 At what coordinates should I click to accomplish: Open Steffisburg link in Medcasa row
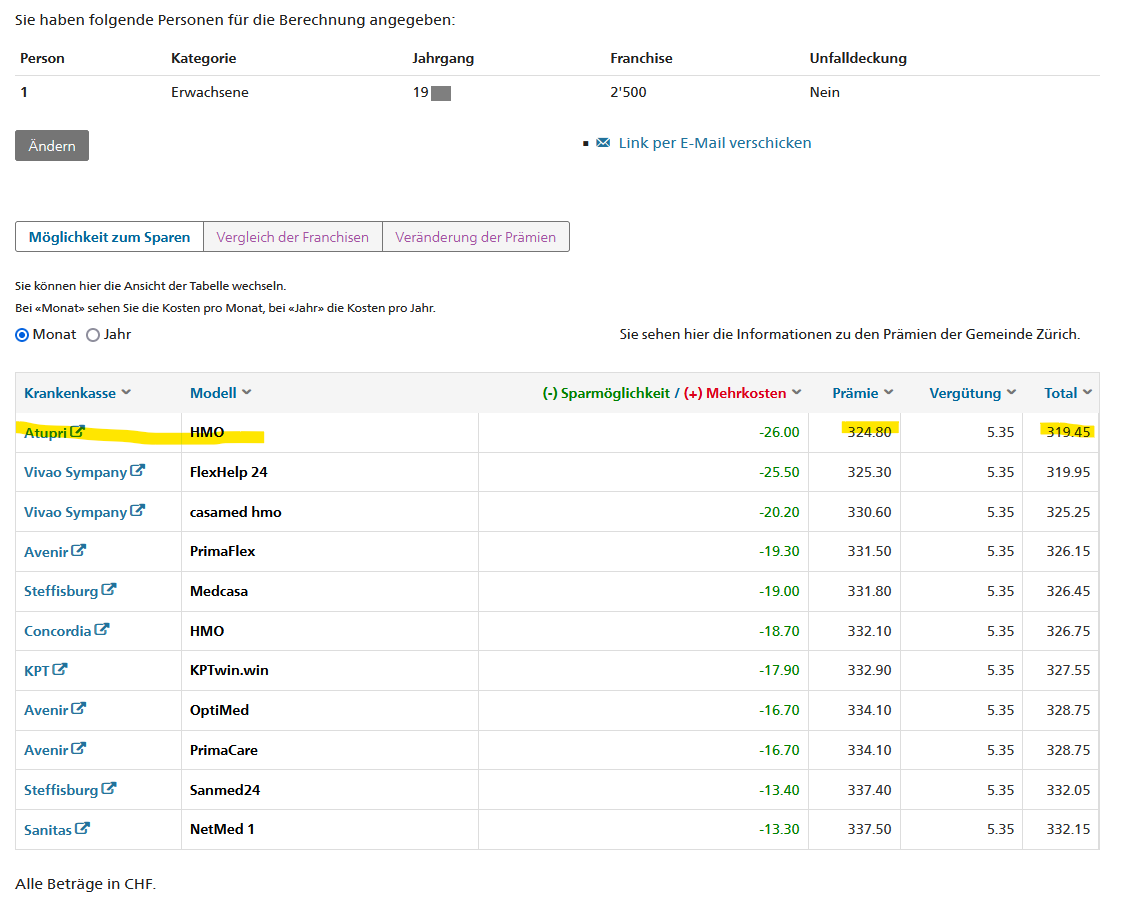click(x=61, y=592)
